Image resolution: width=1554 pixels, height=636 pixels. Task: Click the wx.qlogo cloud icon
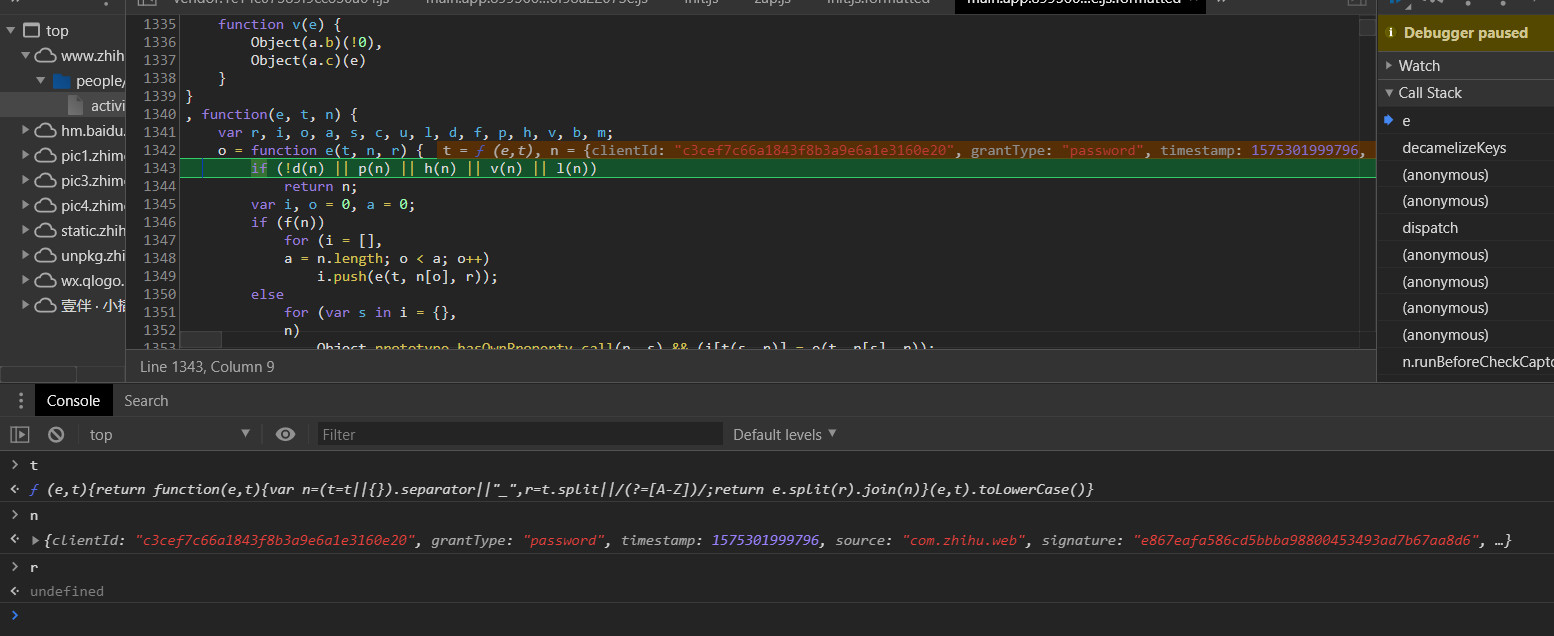tap(46, 280)
